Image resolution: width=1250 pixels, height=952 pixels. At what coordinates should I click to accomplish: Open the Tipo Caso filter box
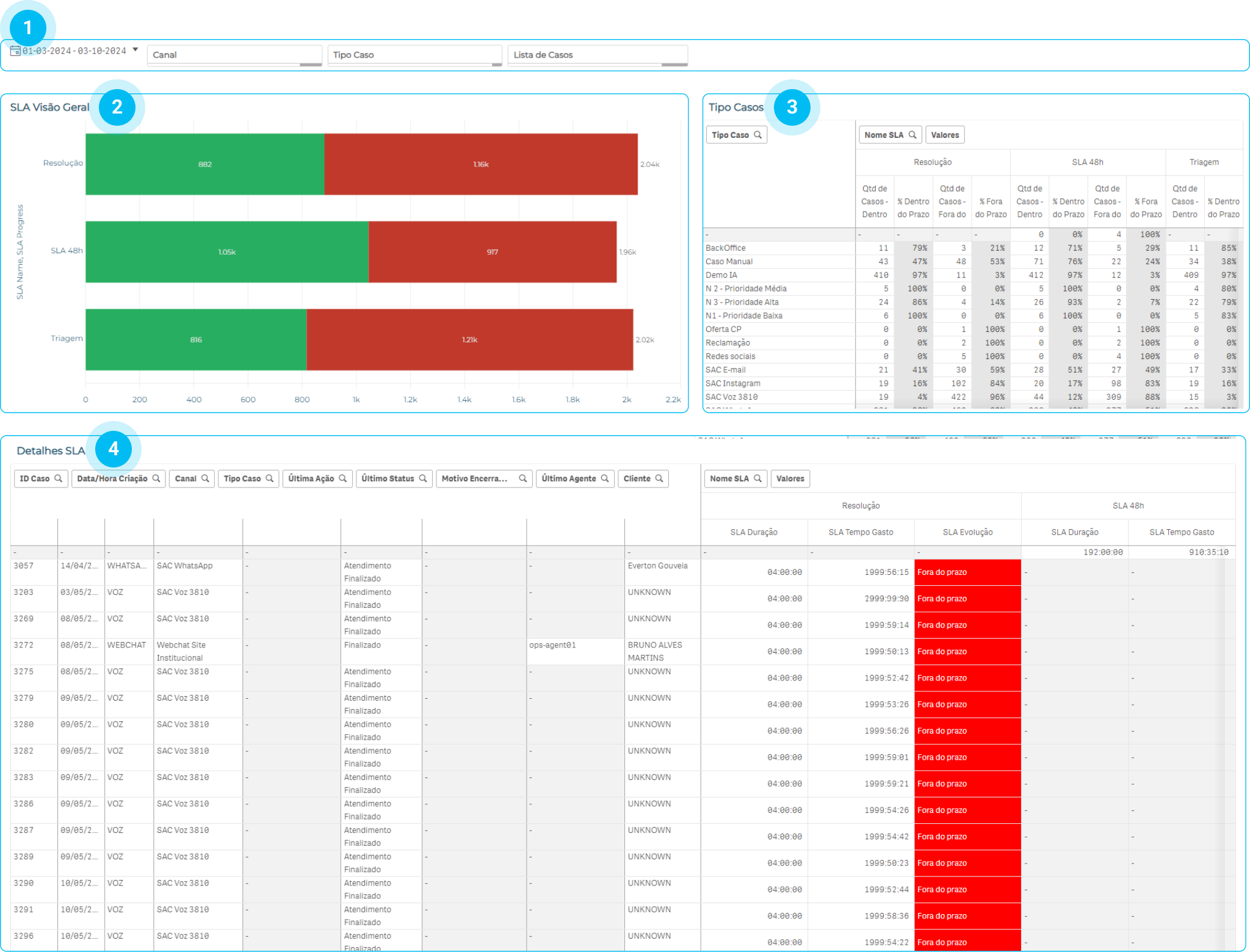[414, 55]
